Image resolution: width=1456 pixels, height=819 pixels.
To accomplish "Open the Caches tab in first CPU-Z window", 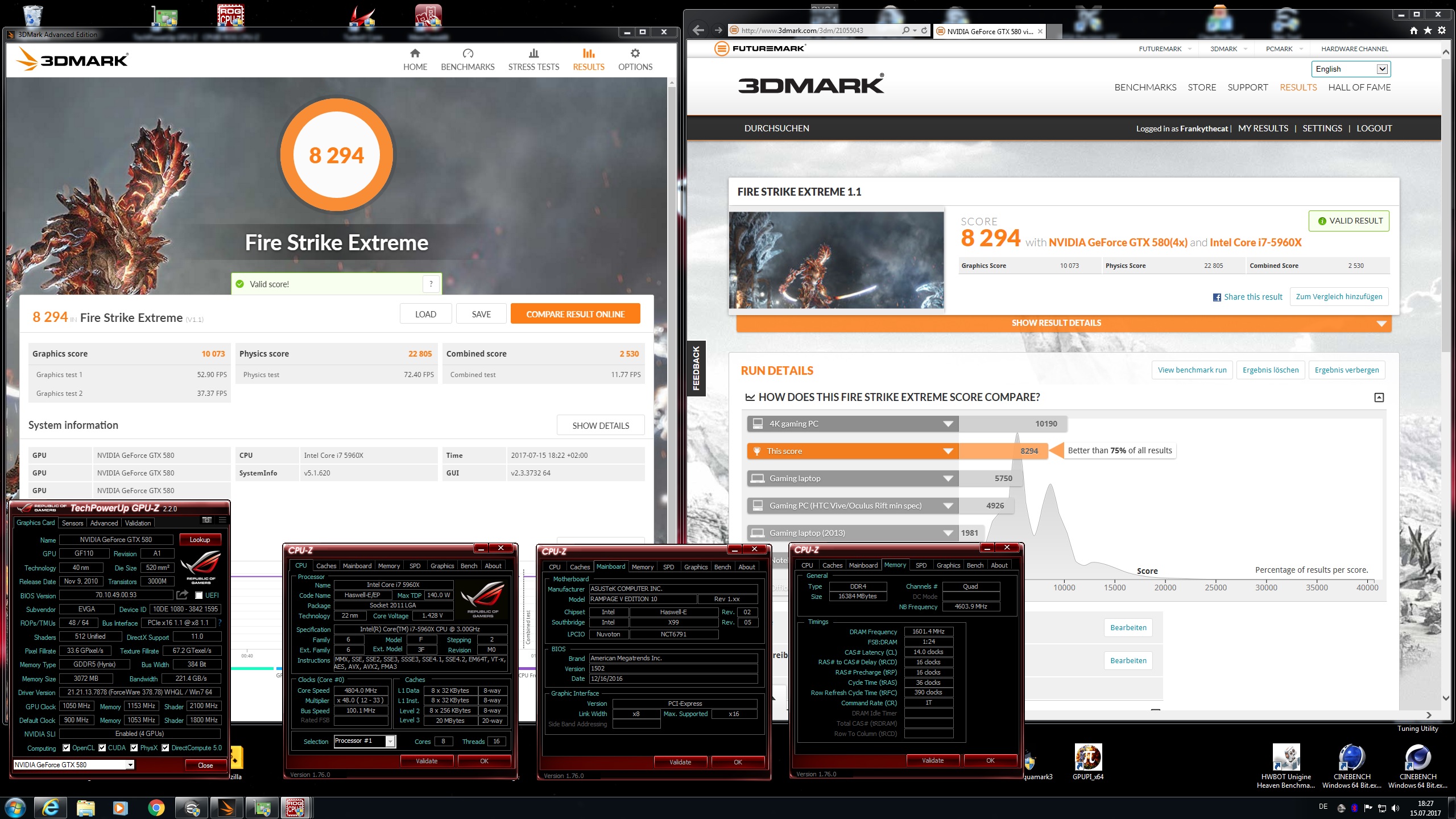I will [326, 566].
